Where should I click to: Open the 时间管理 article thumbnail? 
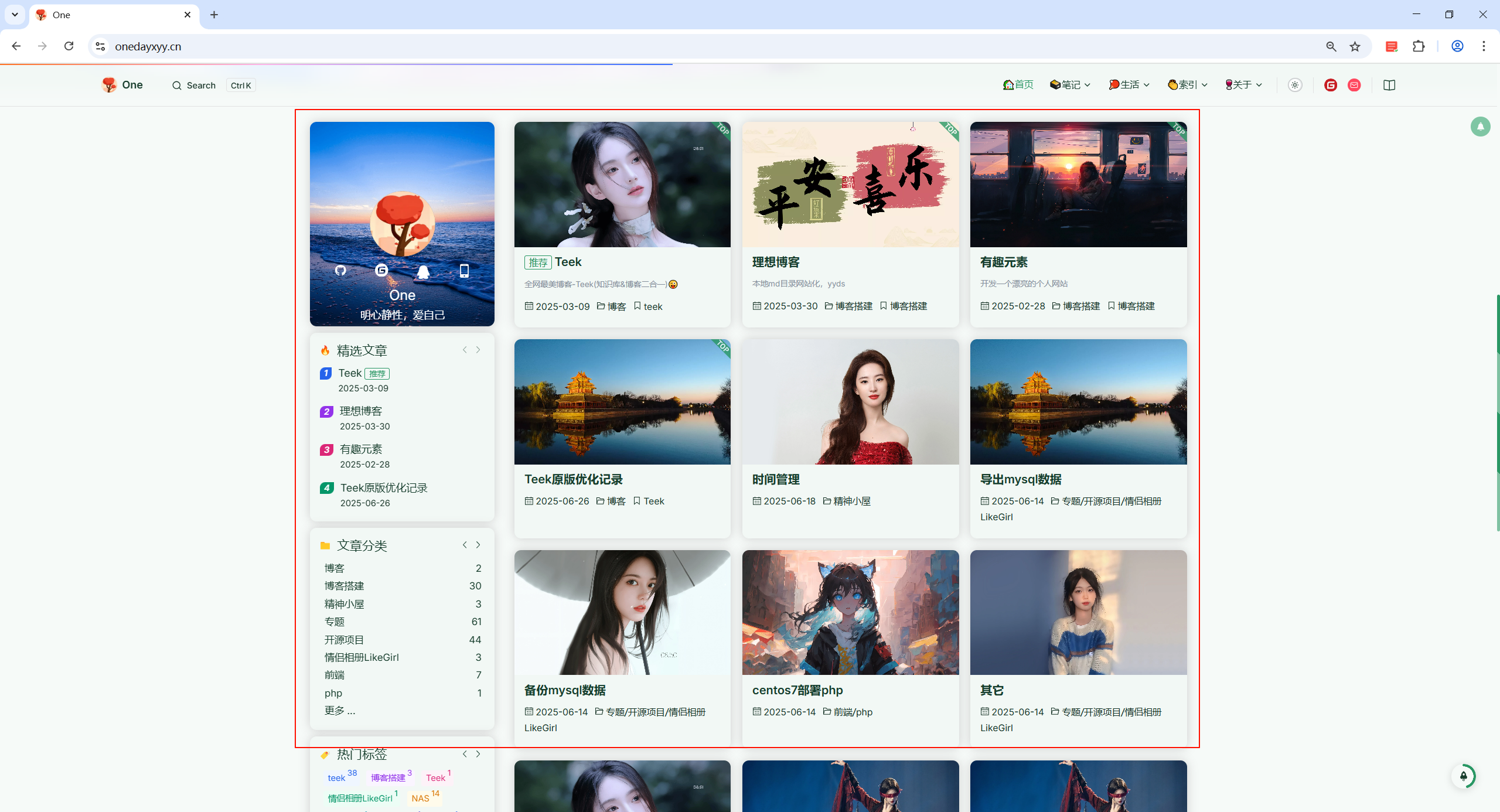(850, 402)
